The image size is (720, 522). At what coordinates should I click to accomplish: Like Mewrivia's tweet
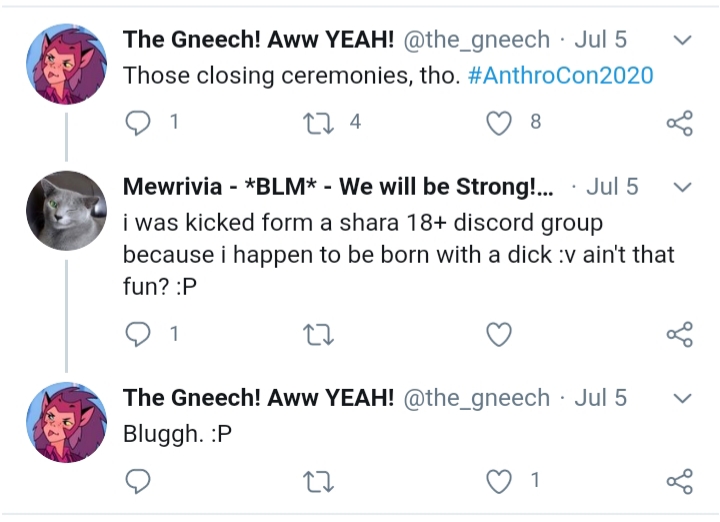click(499, 334)
